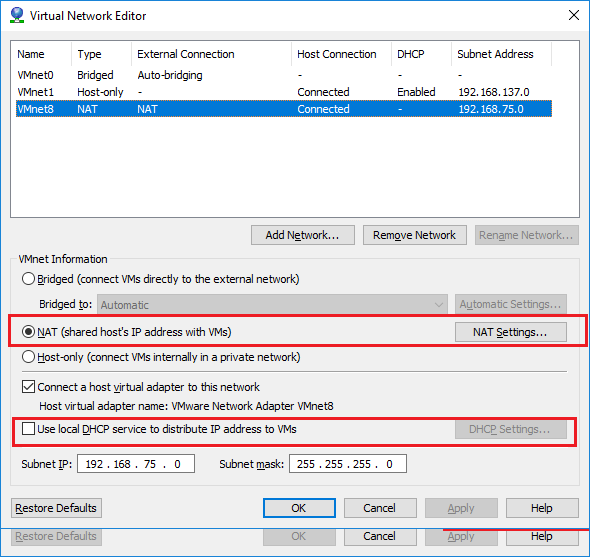Select the VMnet1 row
The height and width of the screenshot is (557, 590).
(x=284, y=92)
